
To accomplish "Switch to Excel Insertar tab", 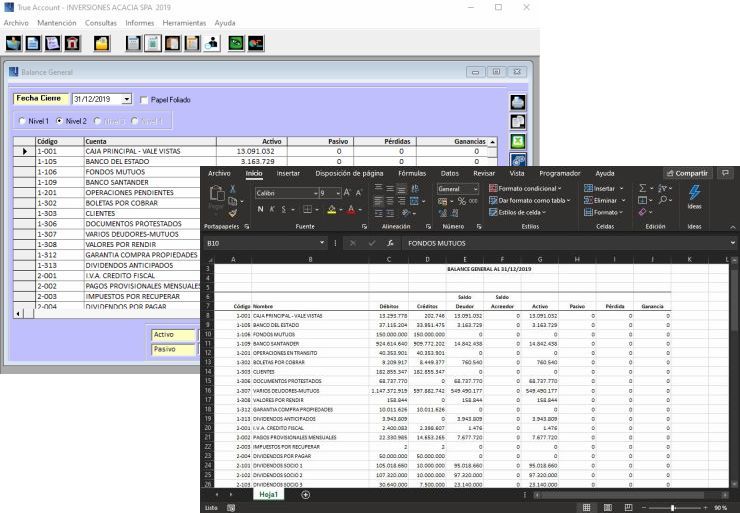I will pos(288,173).
